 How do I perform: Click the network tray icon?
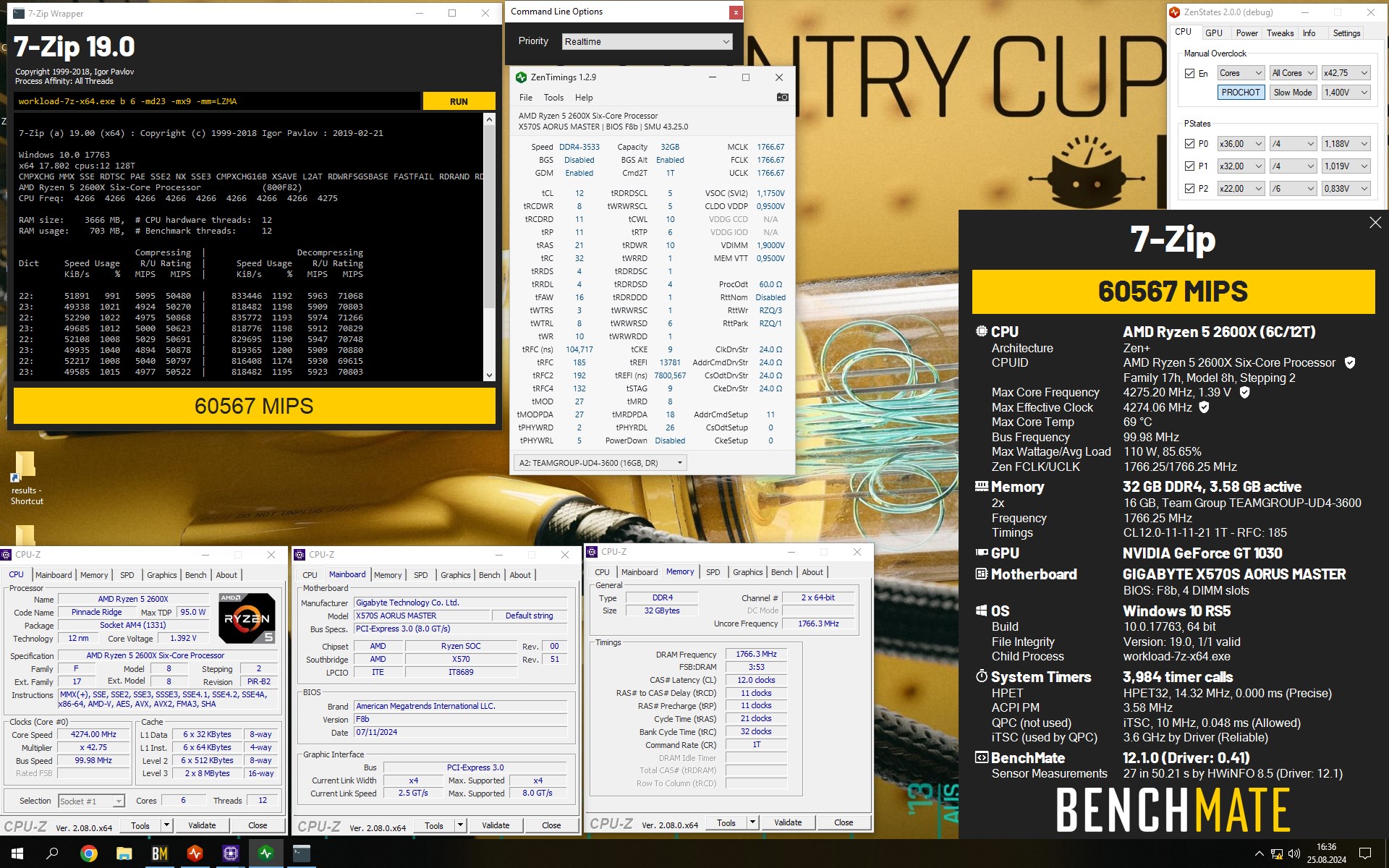[1277, 854]
